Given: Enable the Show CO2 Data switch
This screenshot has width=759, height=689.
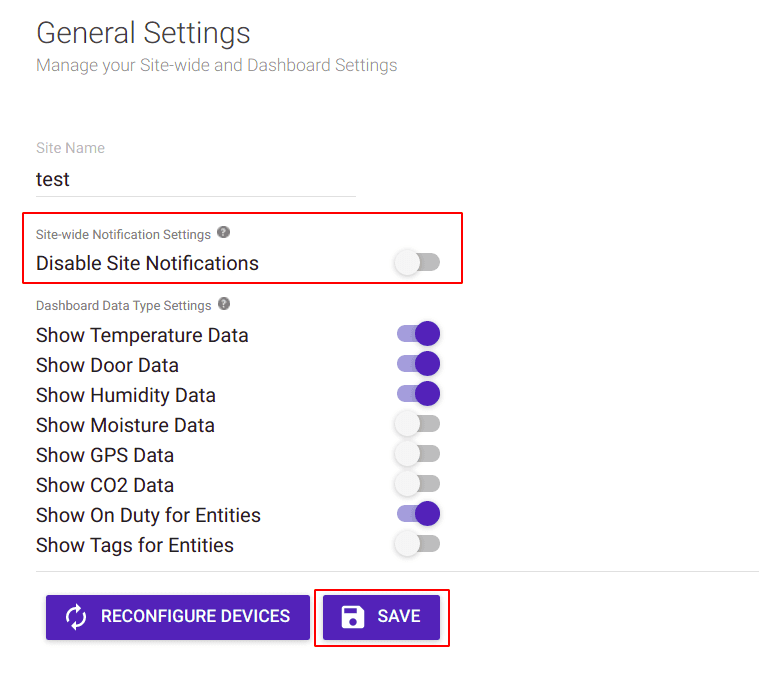Looking at the screenshot, I should [x=417, y=484].
